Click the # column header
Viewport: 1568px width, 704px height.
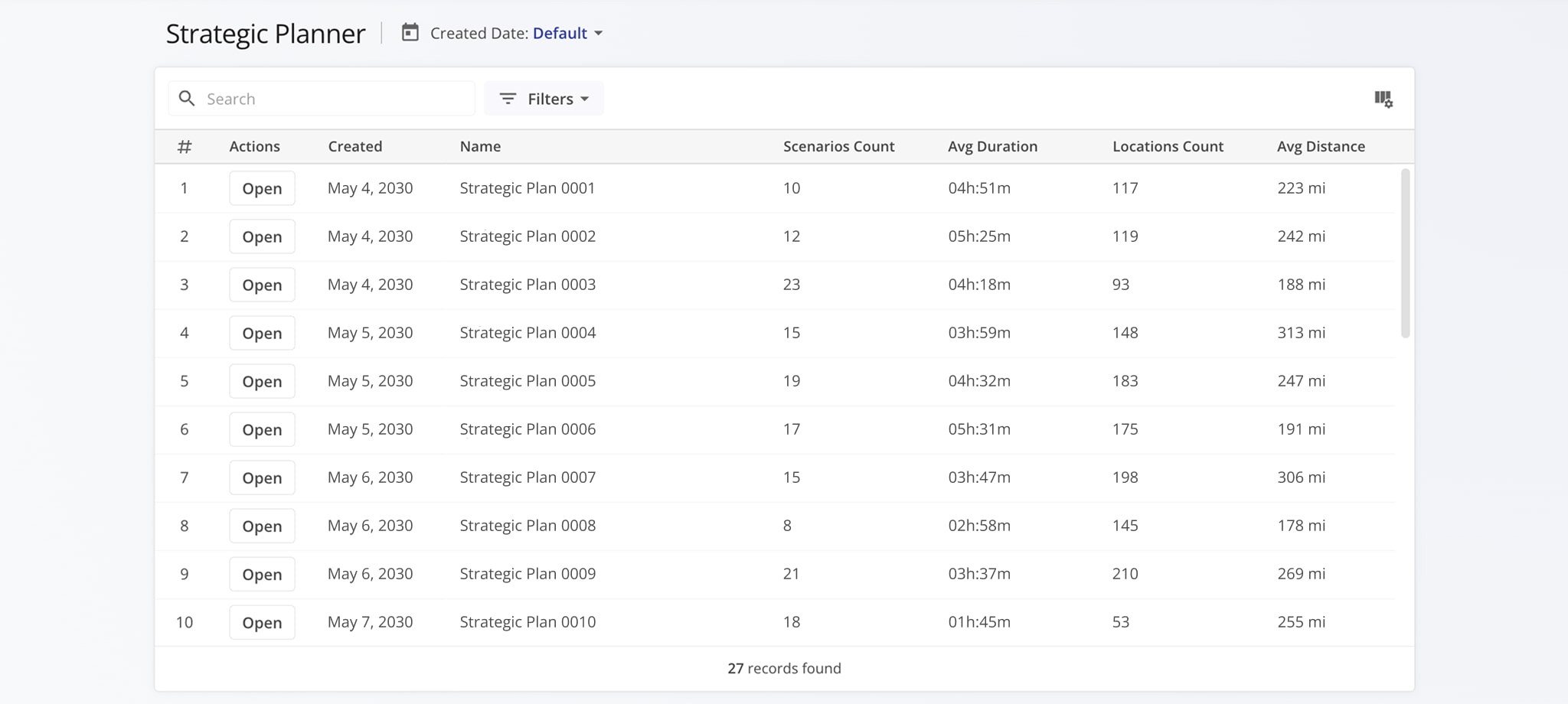[x=185, y=146]
